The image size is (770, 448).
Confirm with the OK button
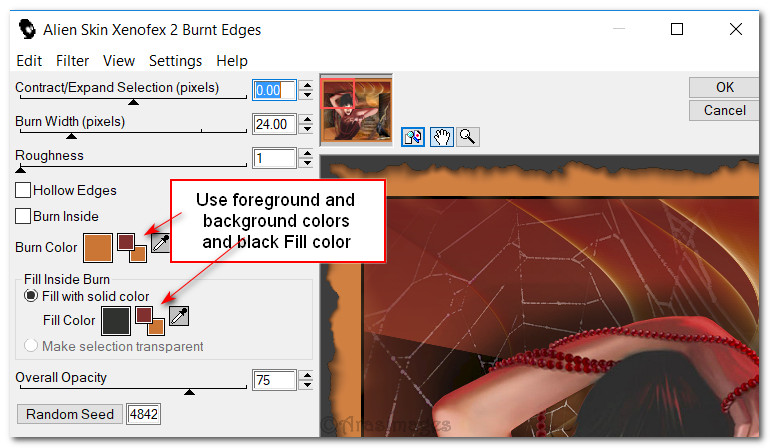pos(724,87)
